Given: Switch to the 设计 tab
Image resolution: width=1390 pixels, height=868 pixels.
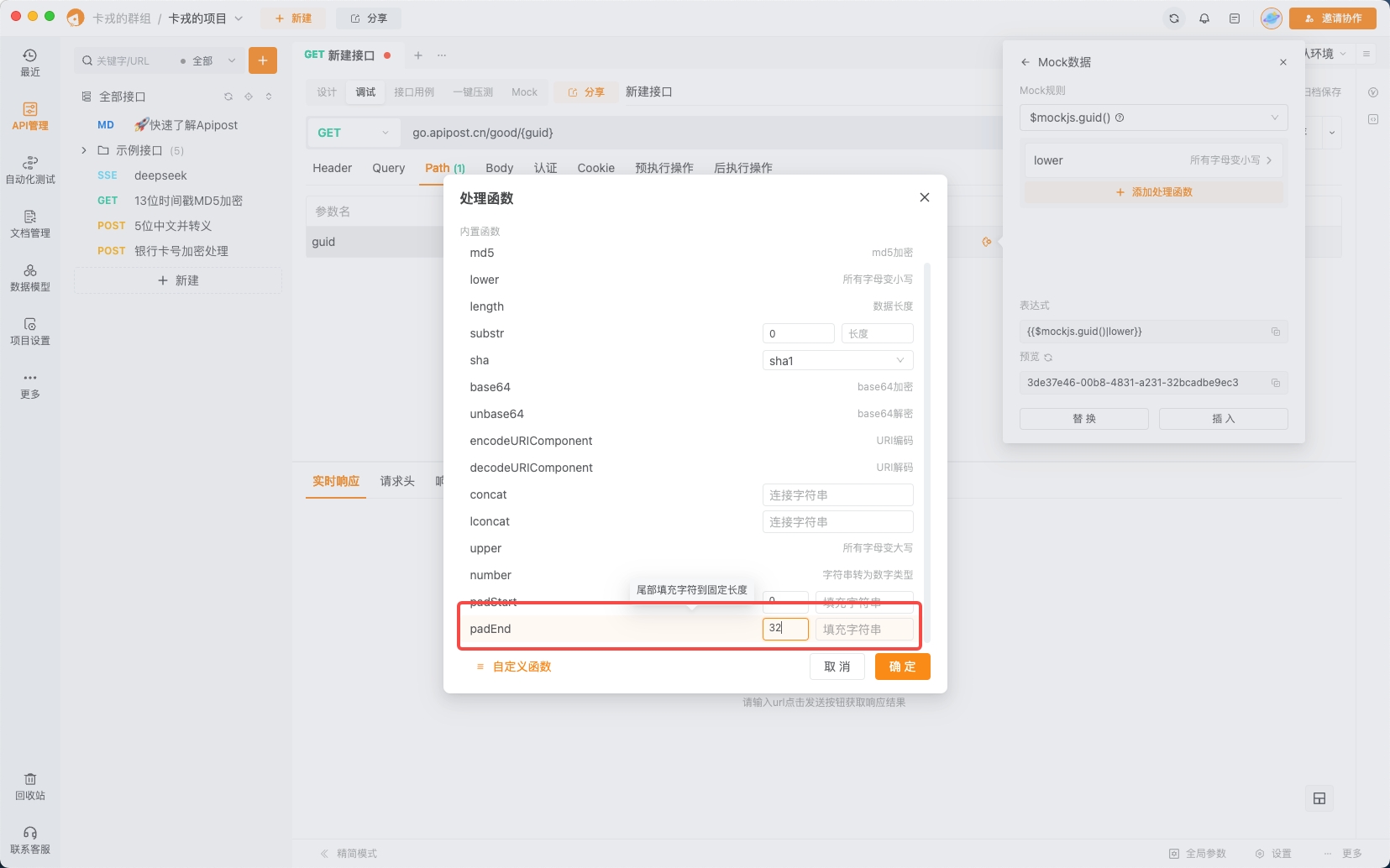Looking at the screenshot, I should (327, 92).
